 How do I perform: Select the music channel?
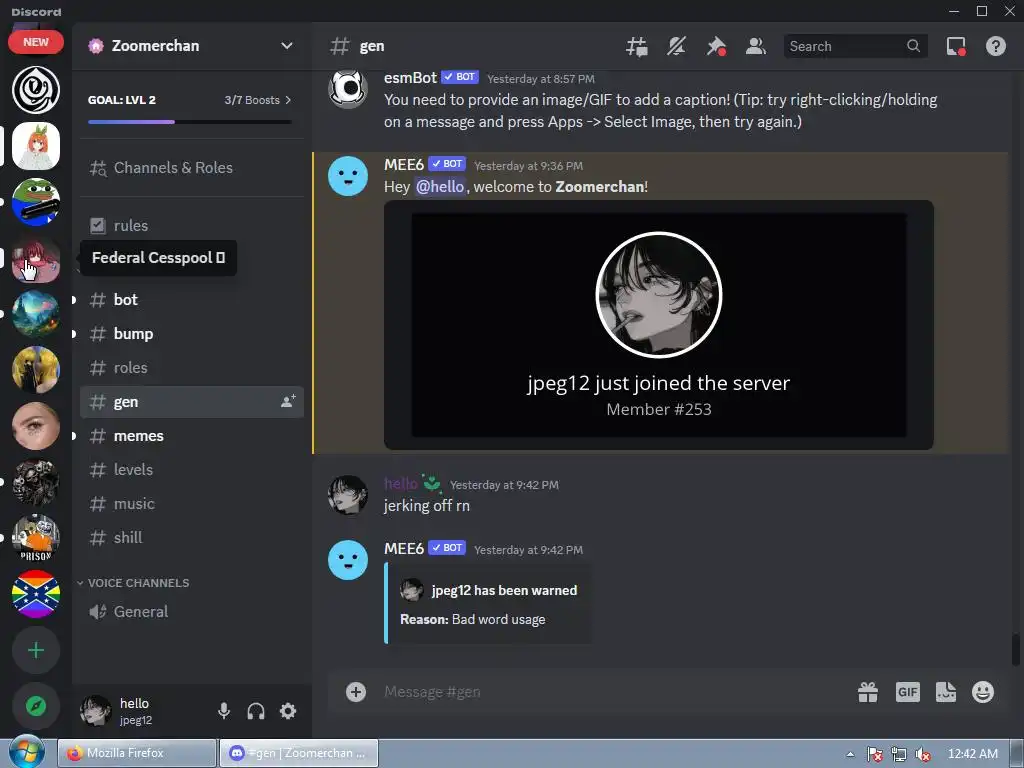(191, 504)
